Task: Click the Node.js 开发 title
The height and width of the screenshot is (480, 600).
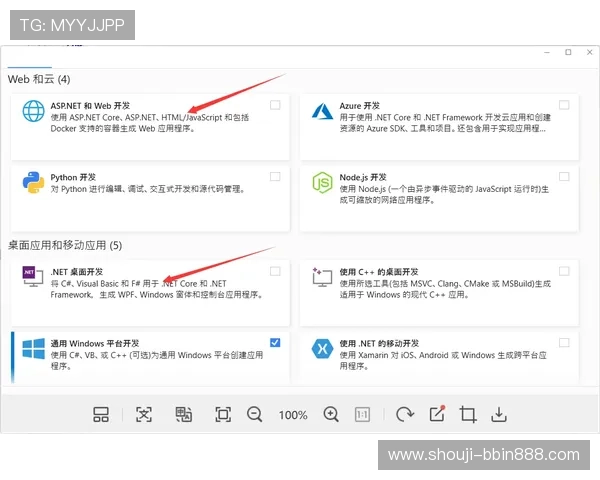Action: pos(363,177)
